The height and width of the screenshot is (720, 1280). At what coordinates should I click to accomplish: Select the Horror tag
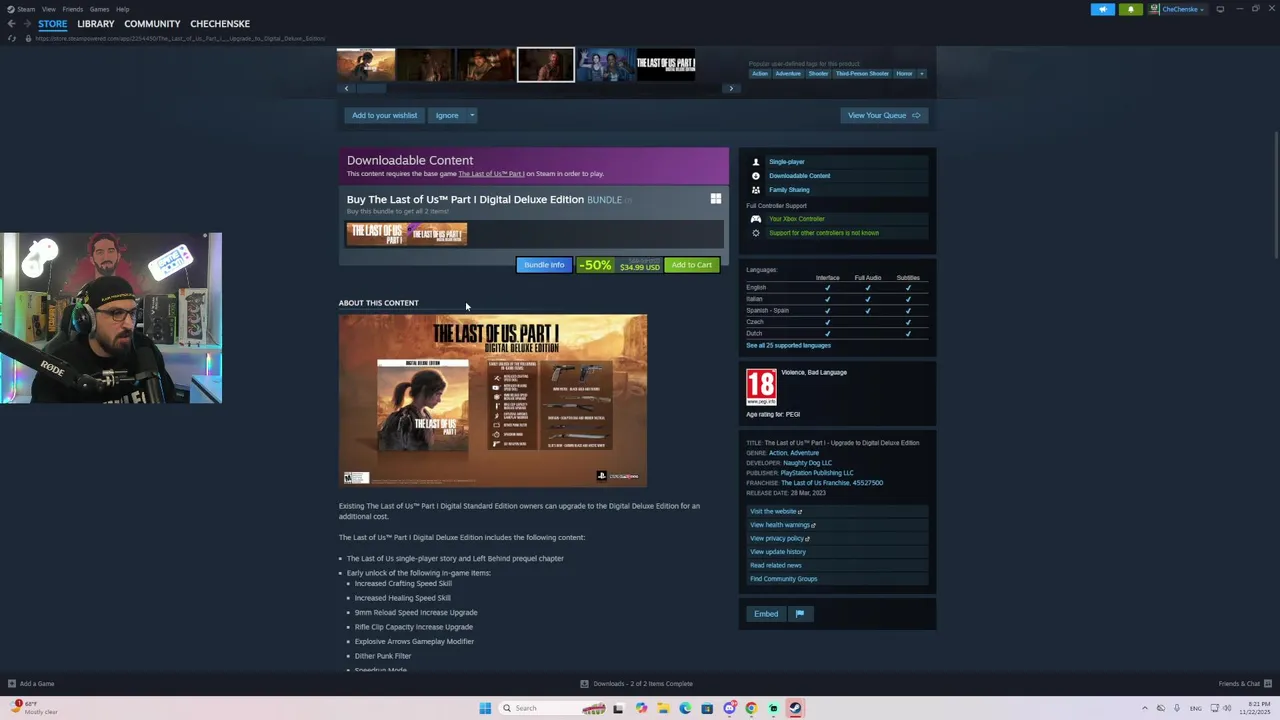coord(904,73)
